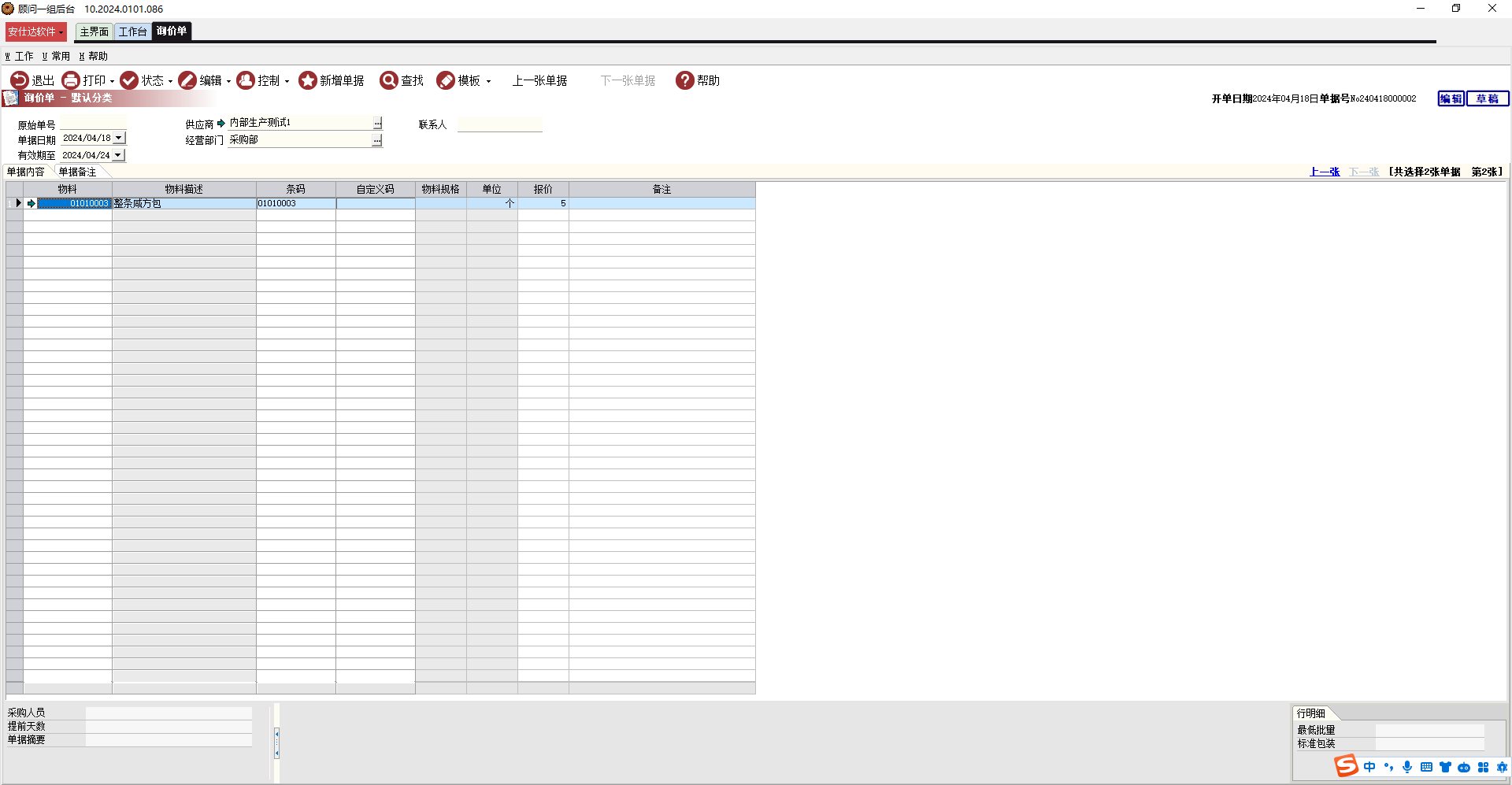Image resolution: width=1512 pixels, height=785 pixels.
Task: Click the shirt skin icon on the Sogou bar
Action: tap(1445, 767)
